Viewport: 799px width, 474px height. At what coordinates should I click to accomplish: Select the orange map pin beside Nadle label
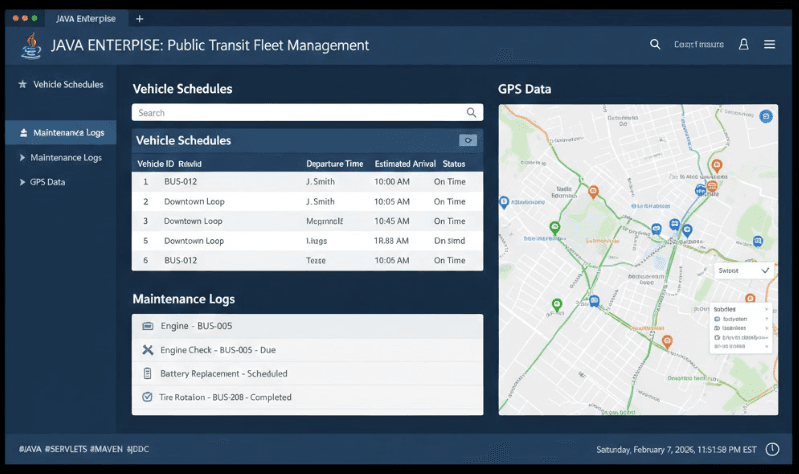click(593, 192)
